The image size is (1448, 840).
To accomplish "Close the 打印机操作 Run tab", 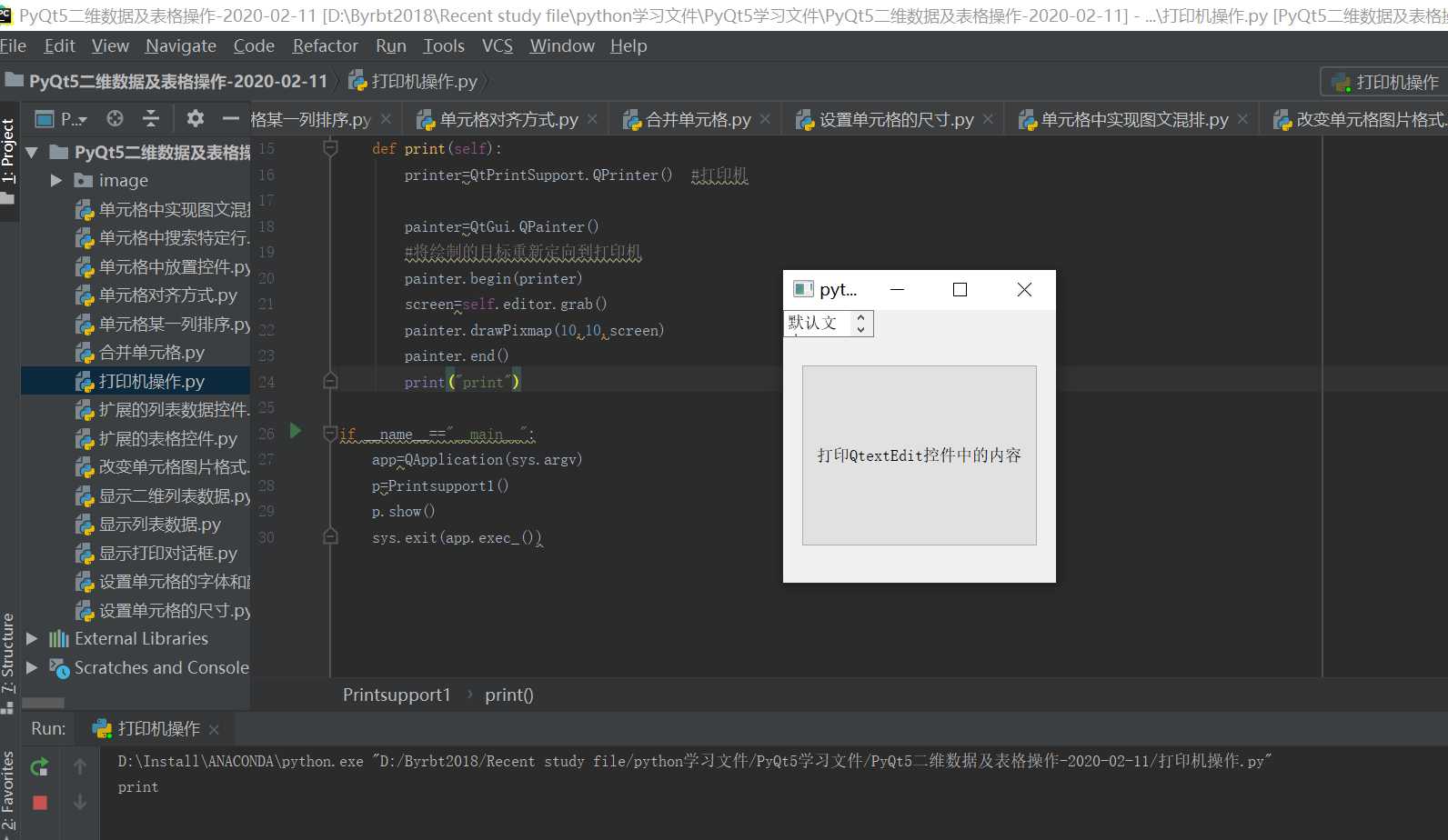I will [x=214, y=729].
